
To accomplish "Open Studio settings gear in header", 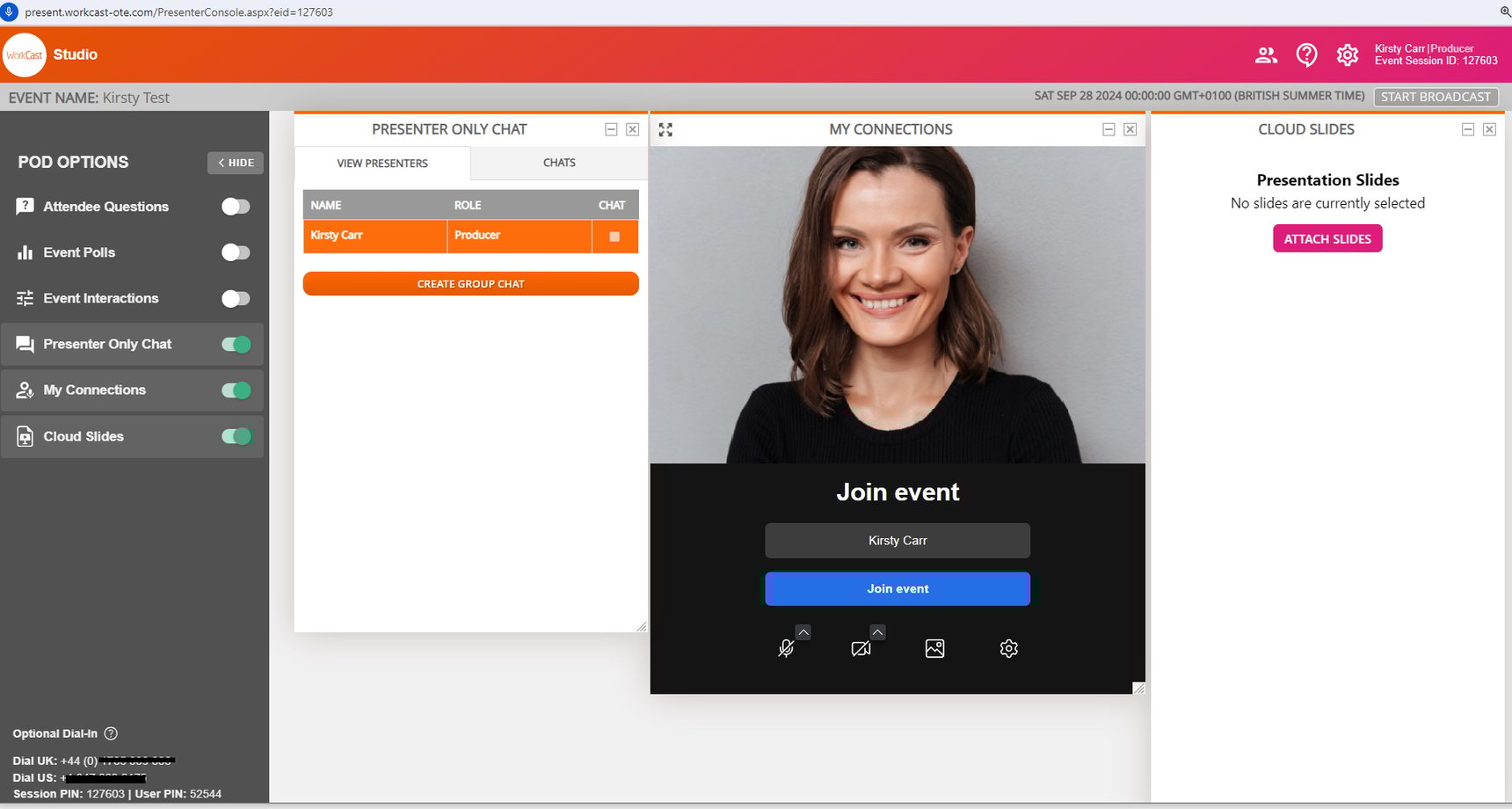I will [1347, 55].
